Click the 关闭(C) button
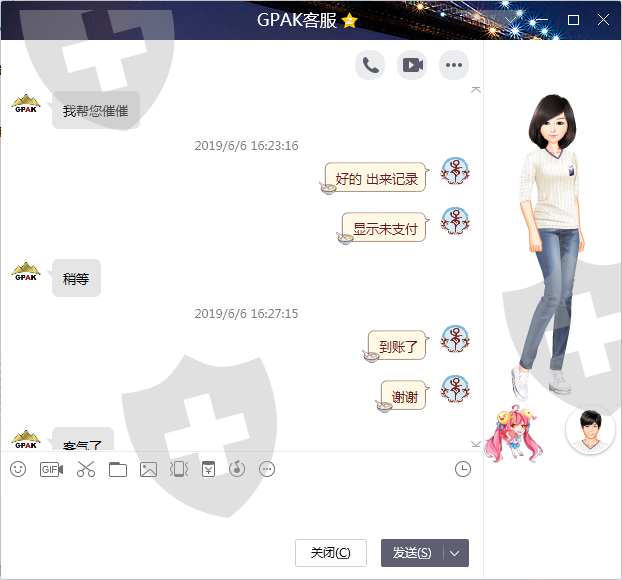This screenshot has width=622, height=580. (x=331, y=553)
